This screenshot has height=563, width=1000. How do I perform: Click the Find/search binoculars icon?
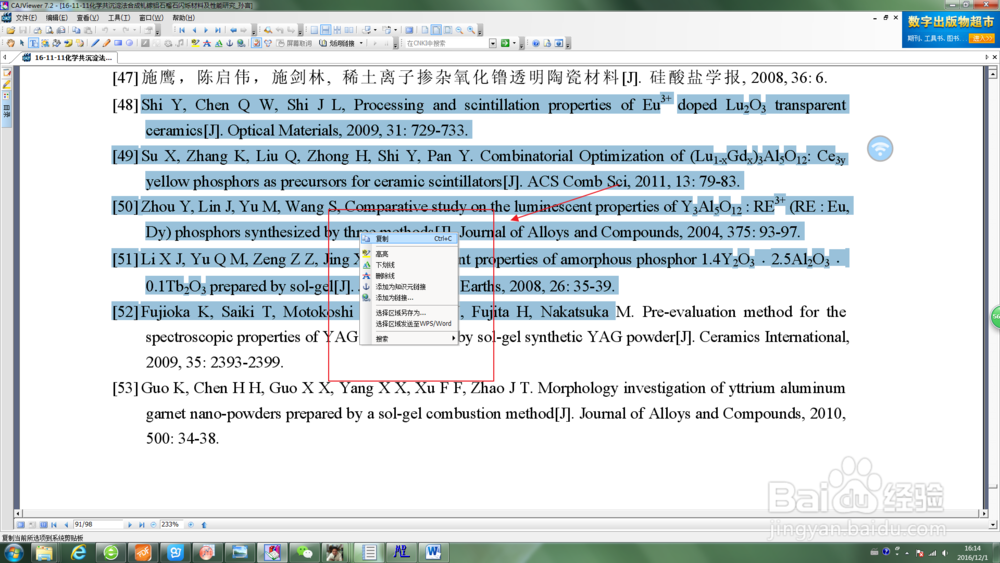[x=268, y=30]
